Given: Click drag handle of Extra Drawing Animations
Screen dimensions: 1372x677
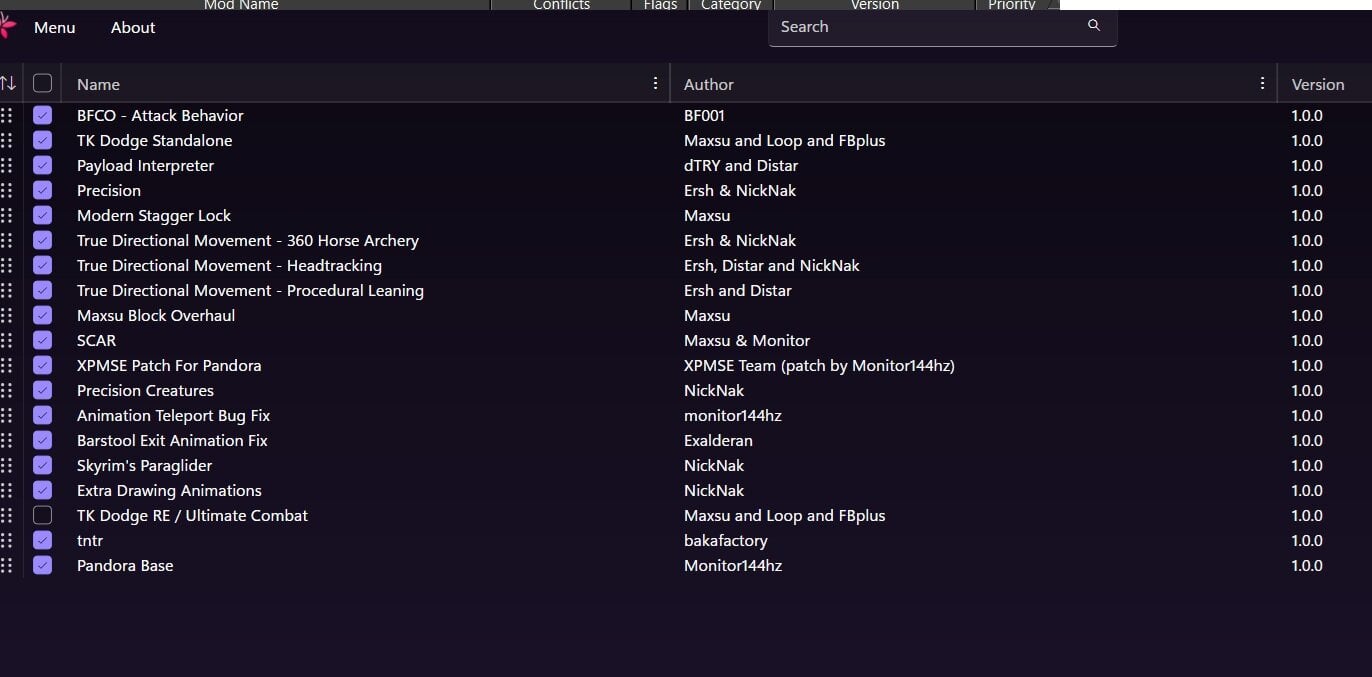Looking at the screenshot, I should pos(7,490).
